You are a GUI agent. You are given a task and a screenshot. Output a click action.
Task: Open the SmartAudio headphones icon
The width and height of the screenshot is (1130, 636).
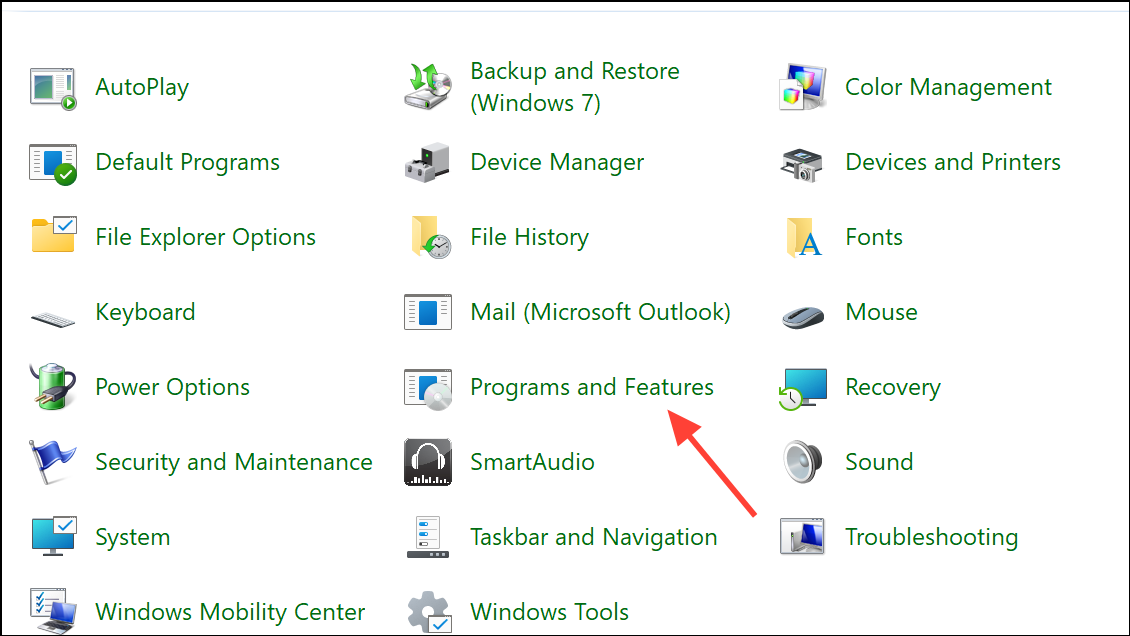pos(428,462)
